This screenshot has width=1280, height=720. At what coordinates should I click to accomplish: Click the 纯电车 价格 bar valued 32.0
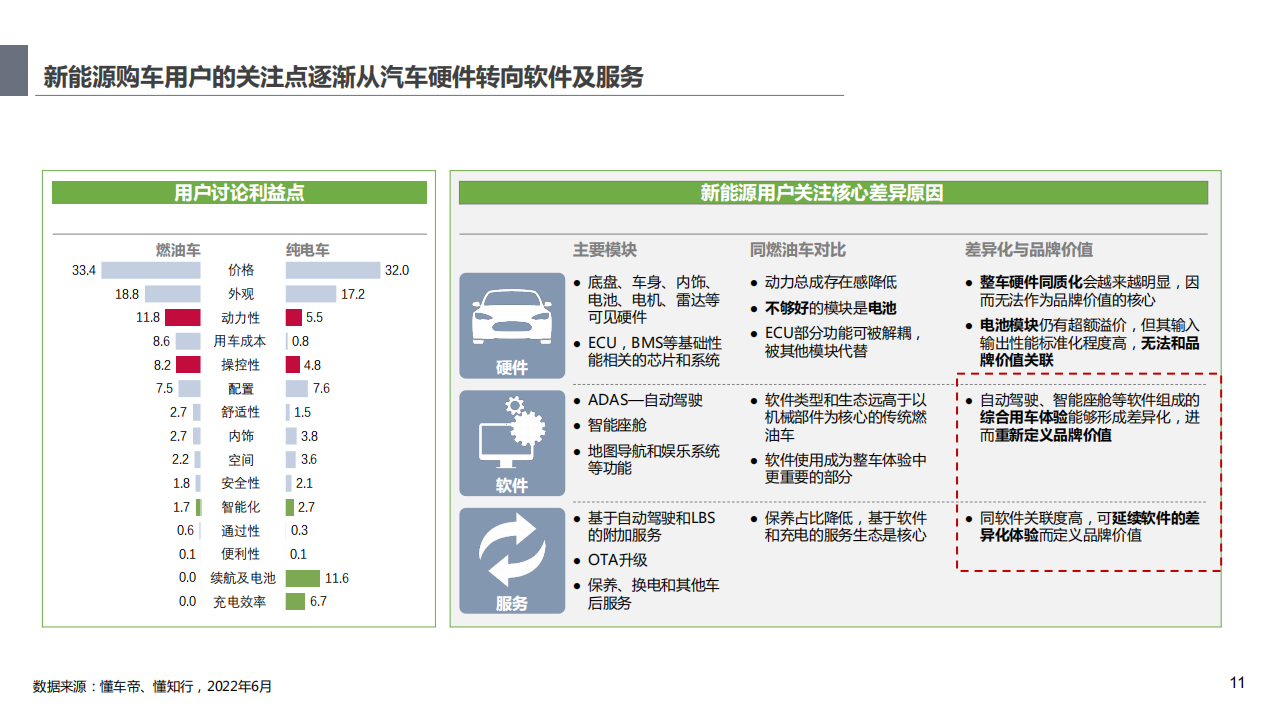tap(333, 270)
